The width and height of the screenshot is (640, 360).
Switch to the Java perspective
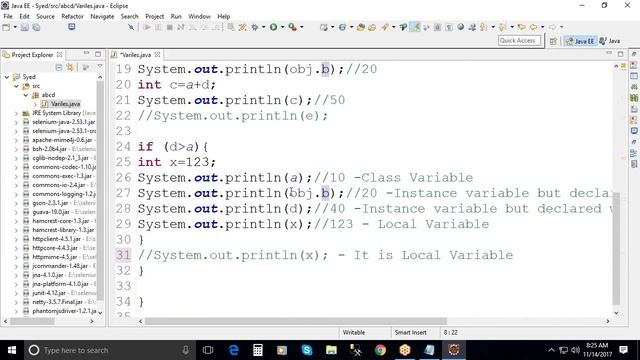[x=610, y=41]
